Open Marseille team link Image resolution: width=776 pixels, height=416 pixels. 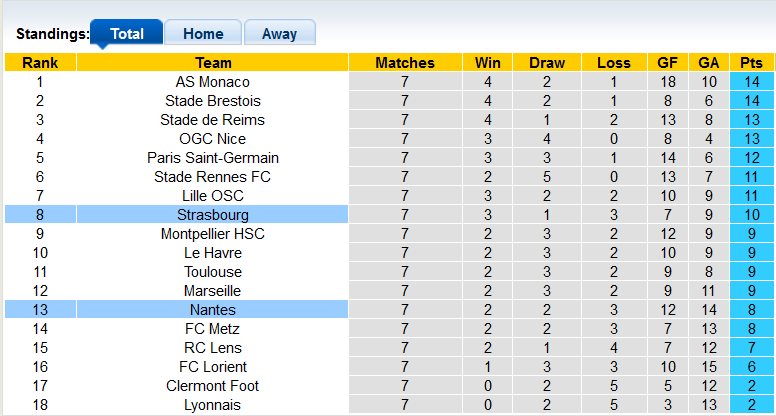pyautogui.click(x=213, y=291)
